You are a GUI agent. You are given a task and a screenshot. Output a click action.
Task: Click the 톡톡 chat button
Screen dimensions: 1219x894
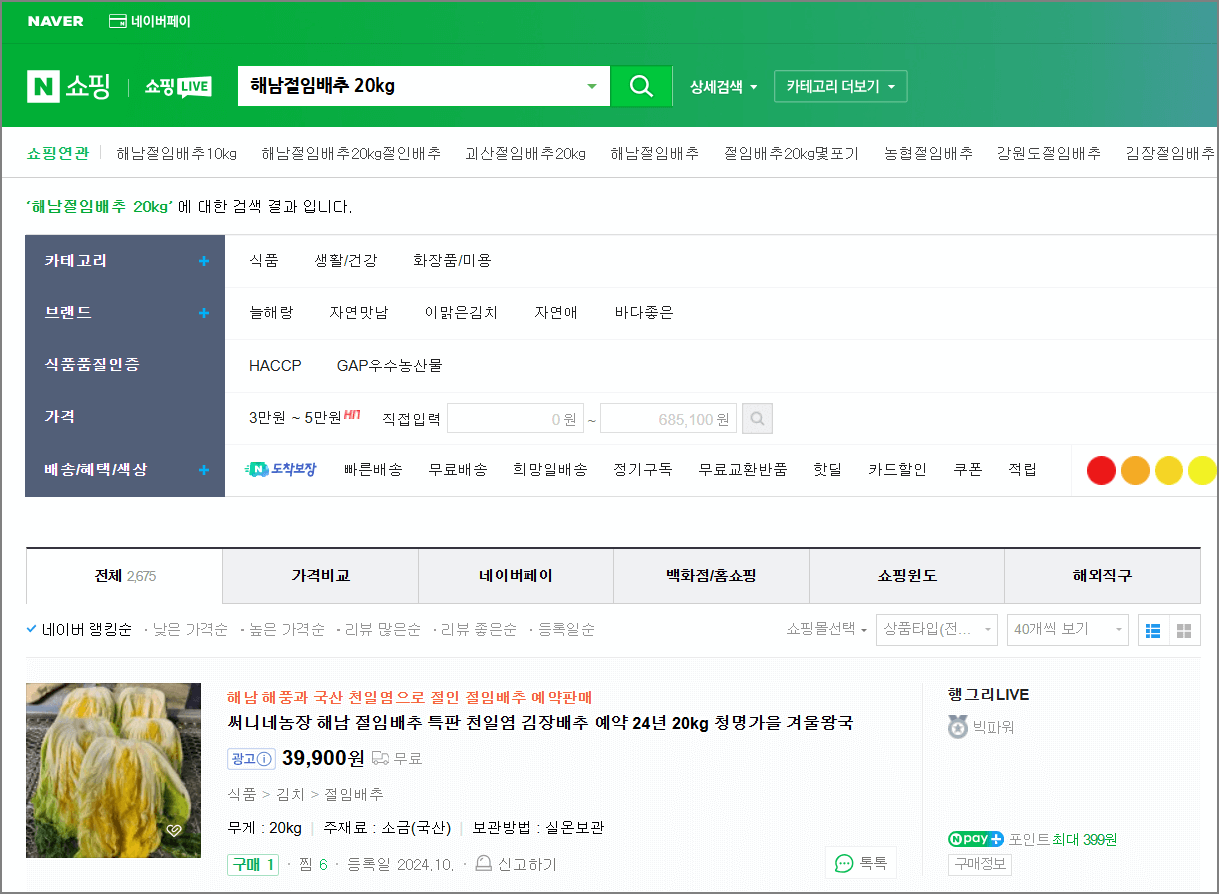coord(861,863)
